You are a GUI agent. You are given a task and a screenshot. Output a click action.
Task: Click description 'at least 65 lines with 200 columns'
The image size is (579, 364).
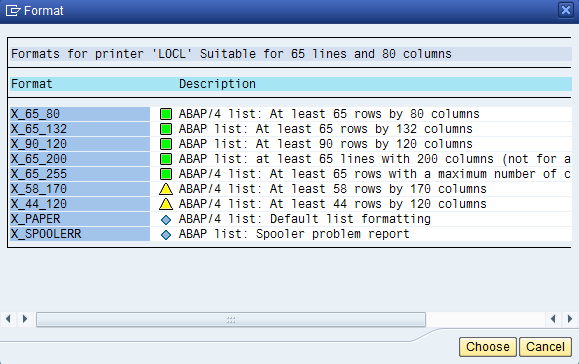[374, 159]
